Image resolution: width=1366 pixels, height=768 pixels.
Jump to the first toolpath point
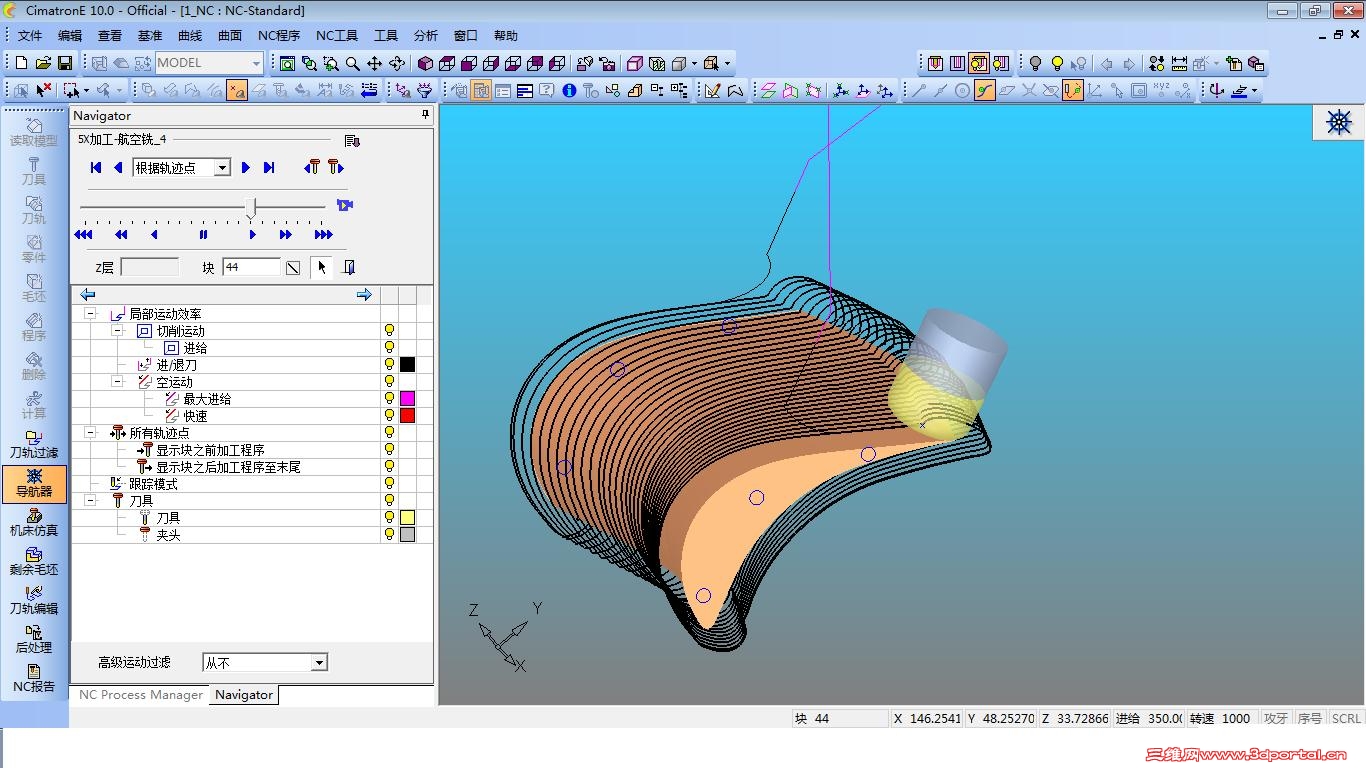coord(96,168)
